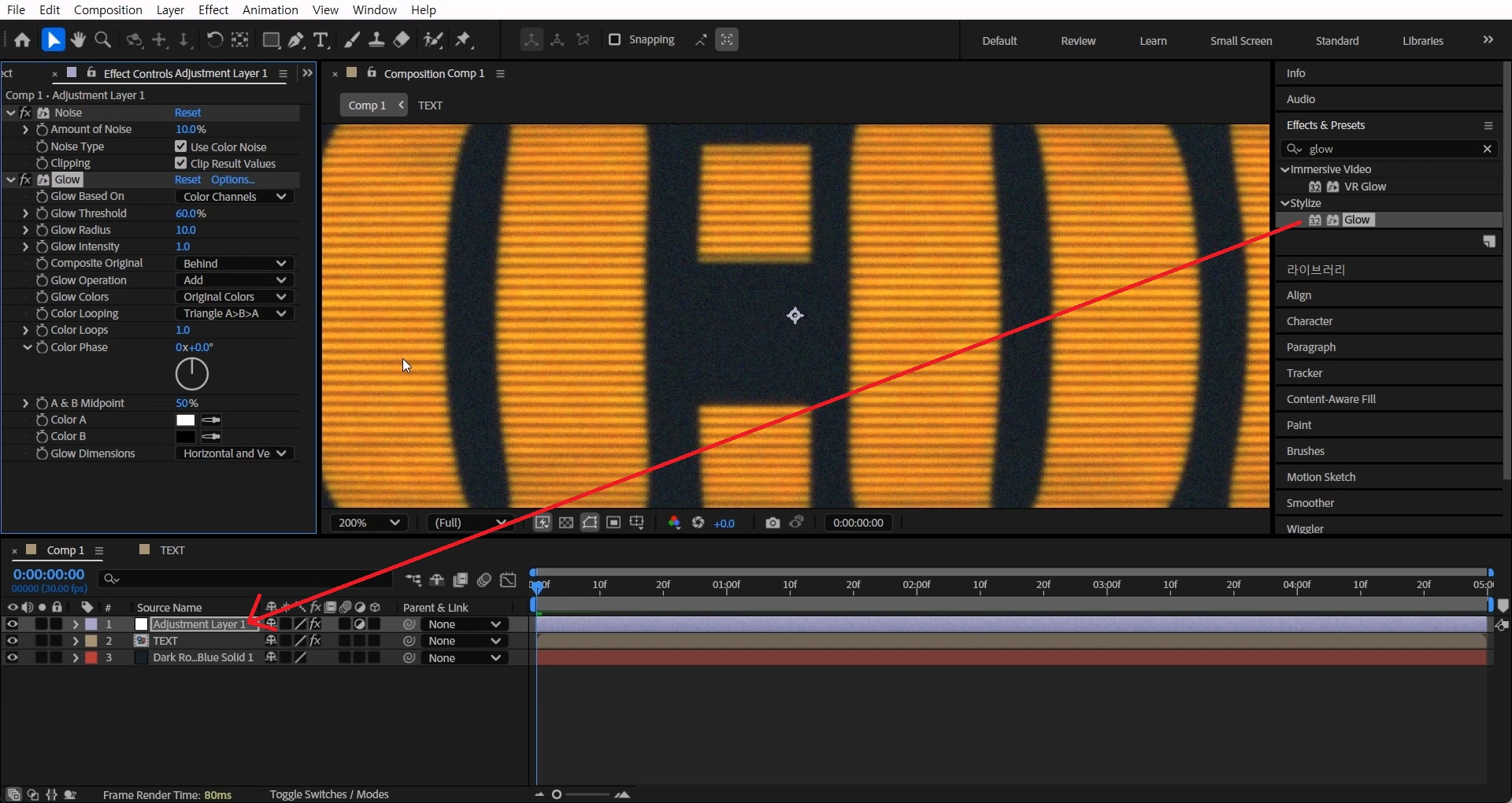
Task: Open the Animation menu
Action: (270, 9)
